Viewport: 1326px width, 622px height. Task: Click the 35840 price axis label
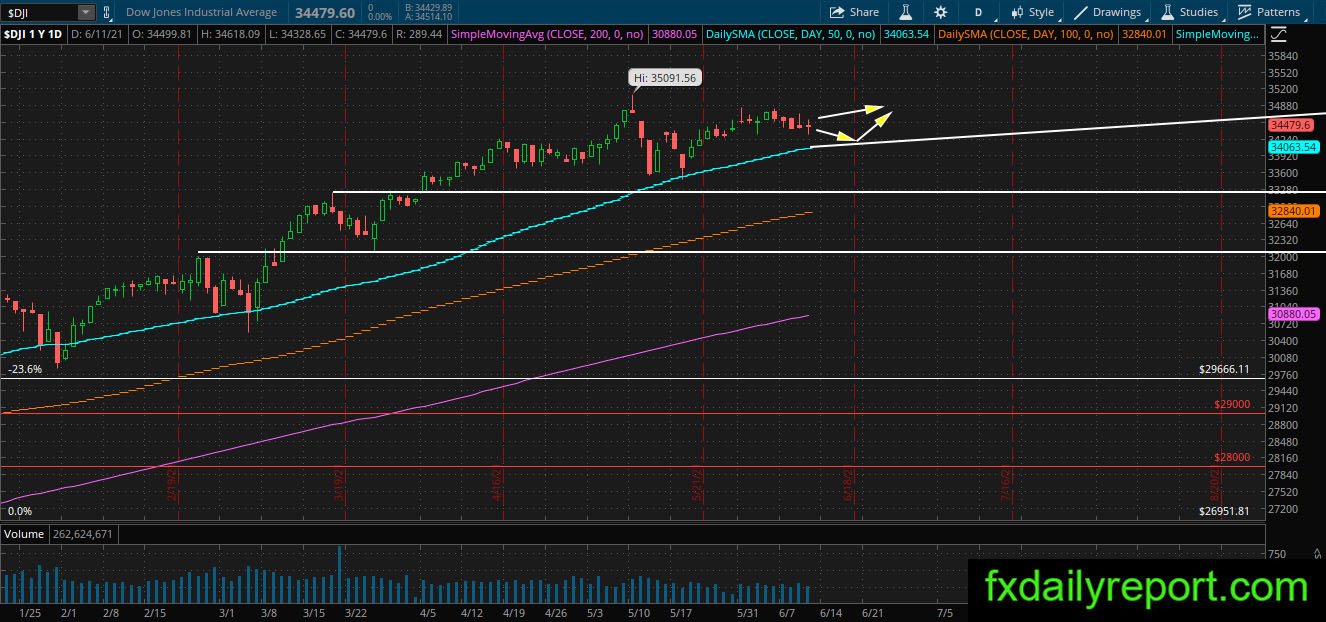click(x=1282, y=56)
